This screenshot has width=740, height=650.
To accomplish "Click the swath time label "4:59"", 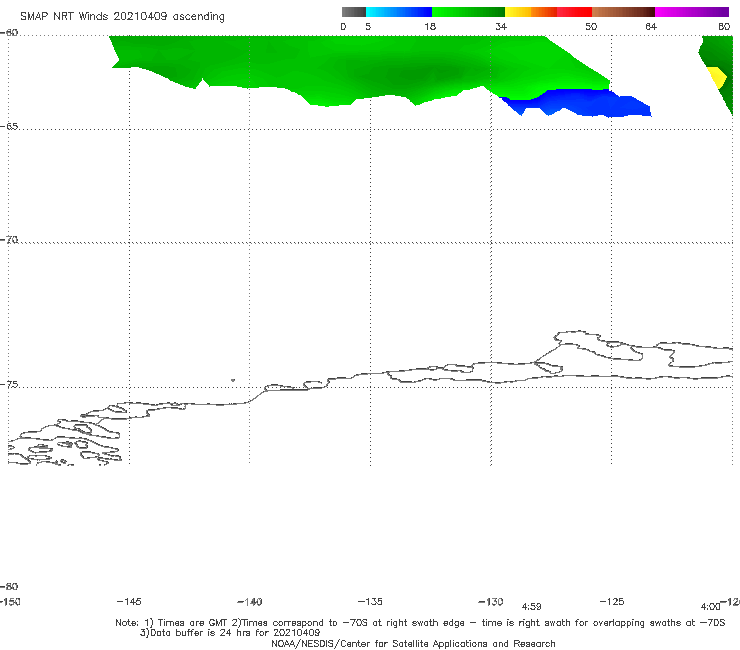I will click(x=531, y=607).
